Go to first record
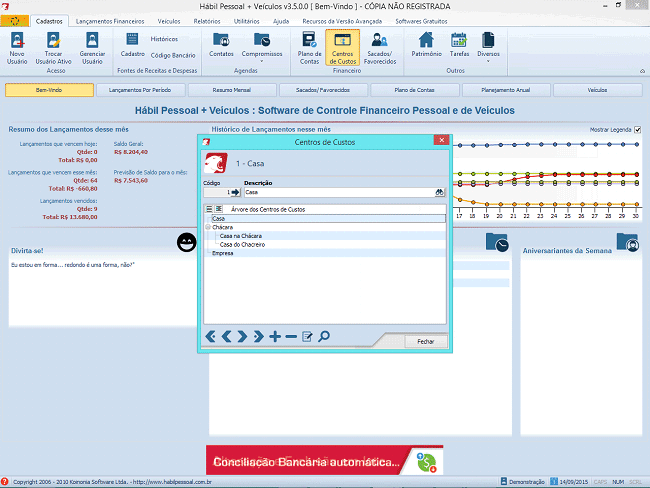This screenshot has height=488, width=650. pos(210,336)
